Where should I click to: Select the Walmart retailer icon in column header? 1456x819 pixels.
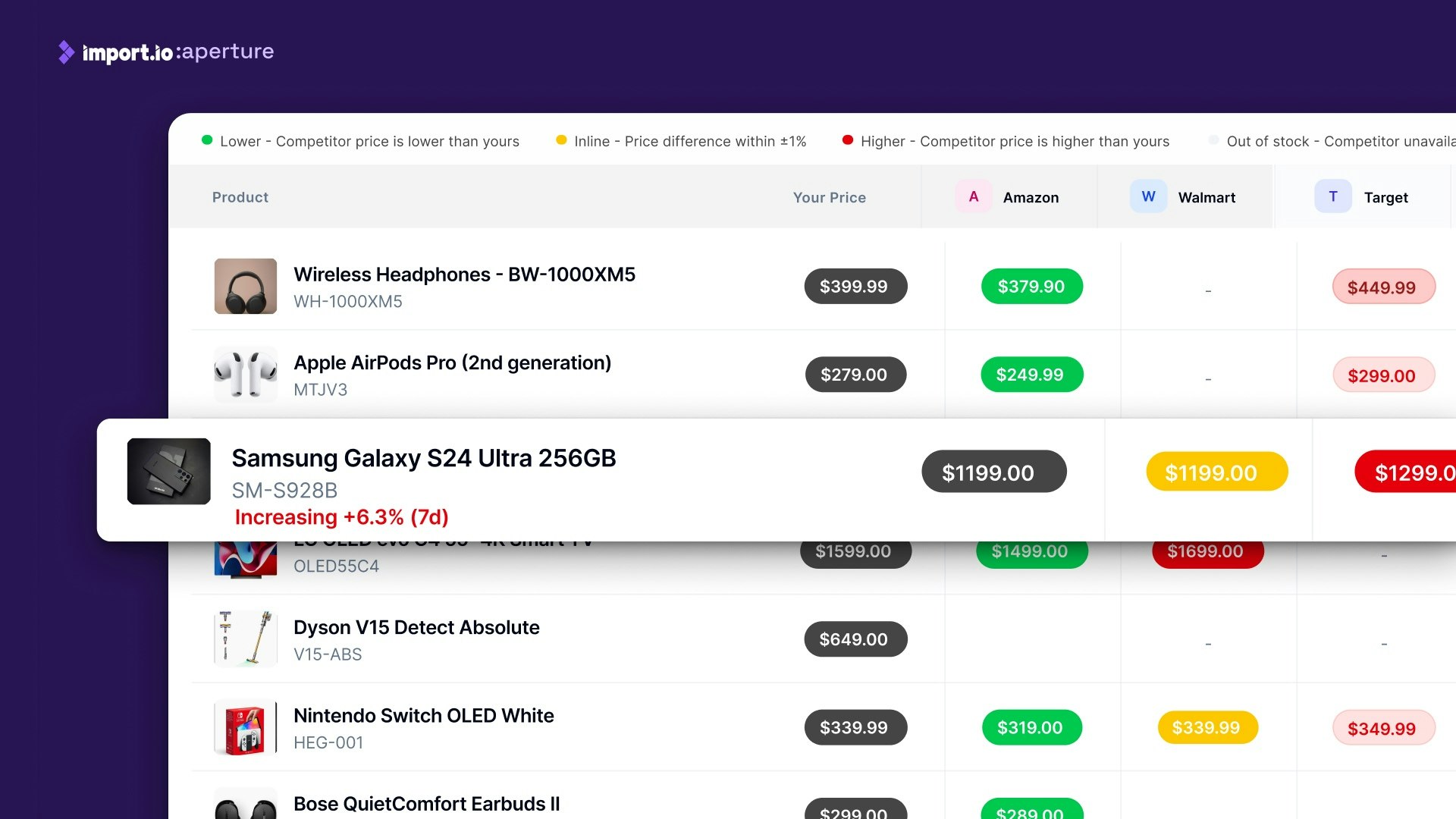point(1148,196)
